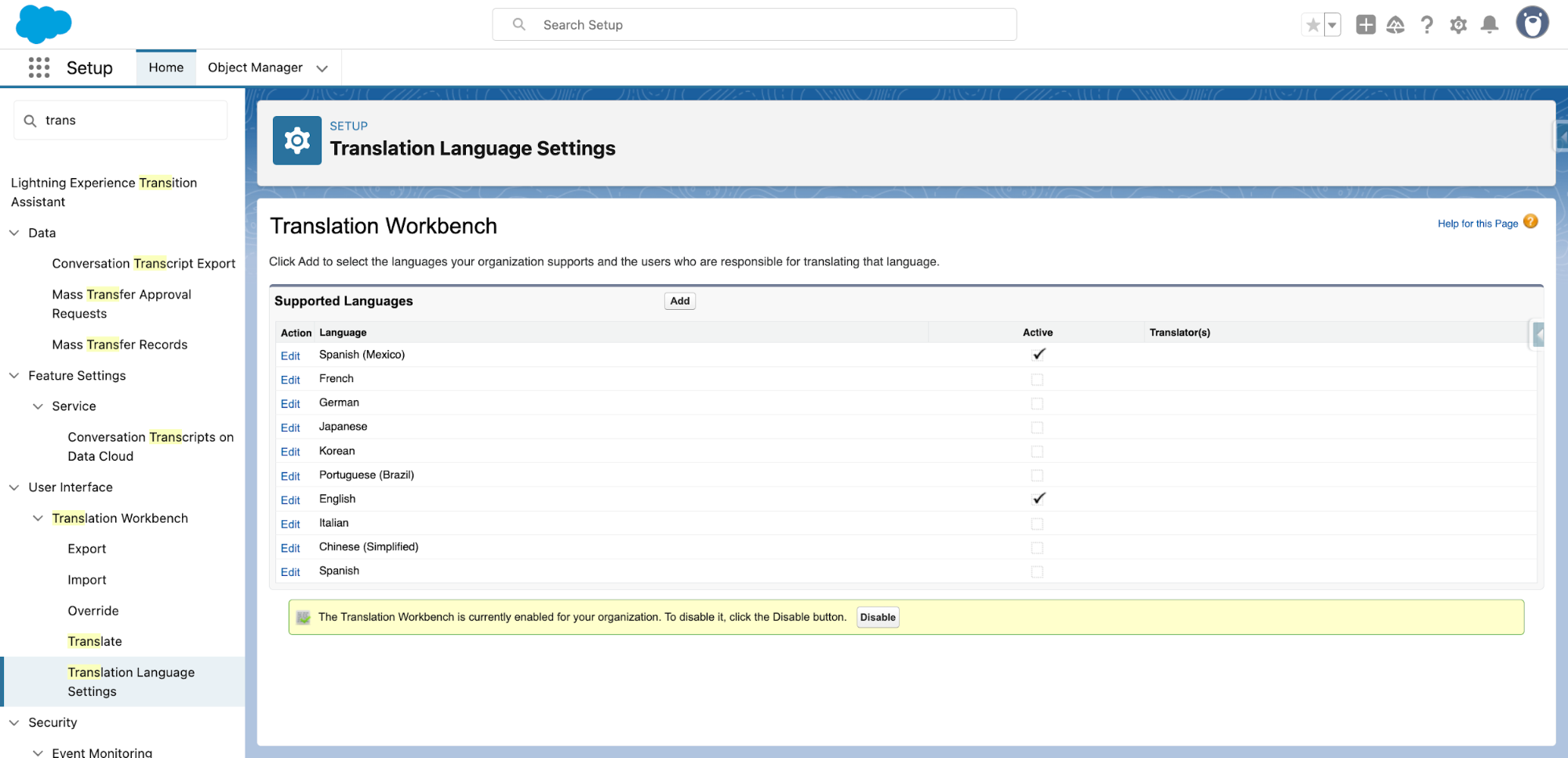Click Add button for Supported Languages
Viewport: 1568px width, 758px height.
pos(679,301)
